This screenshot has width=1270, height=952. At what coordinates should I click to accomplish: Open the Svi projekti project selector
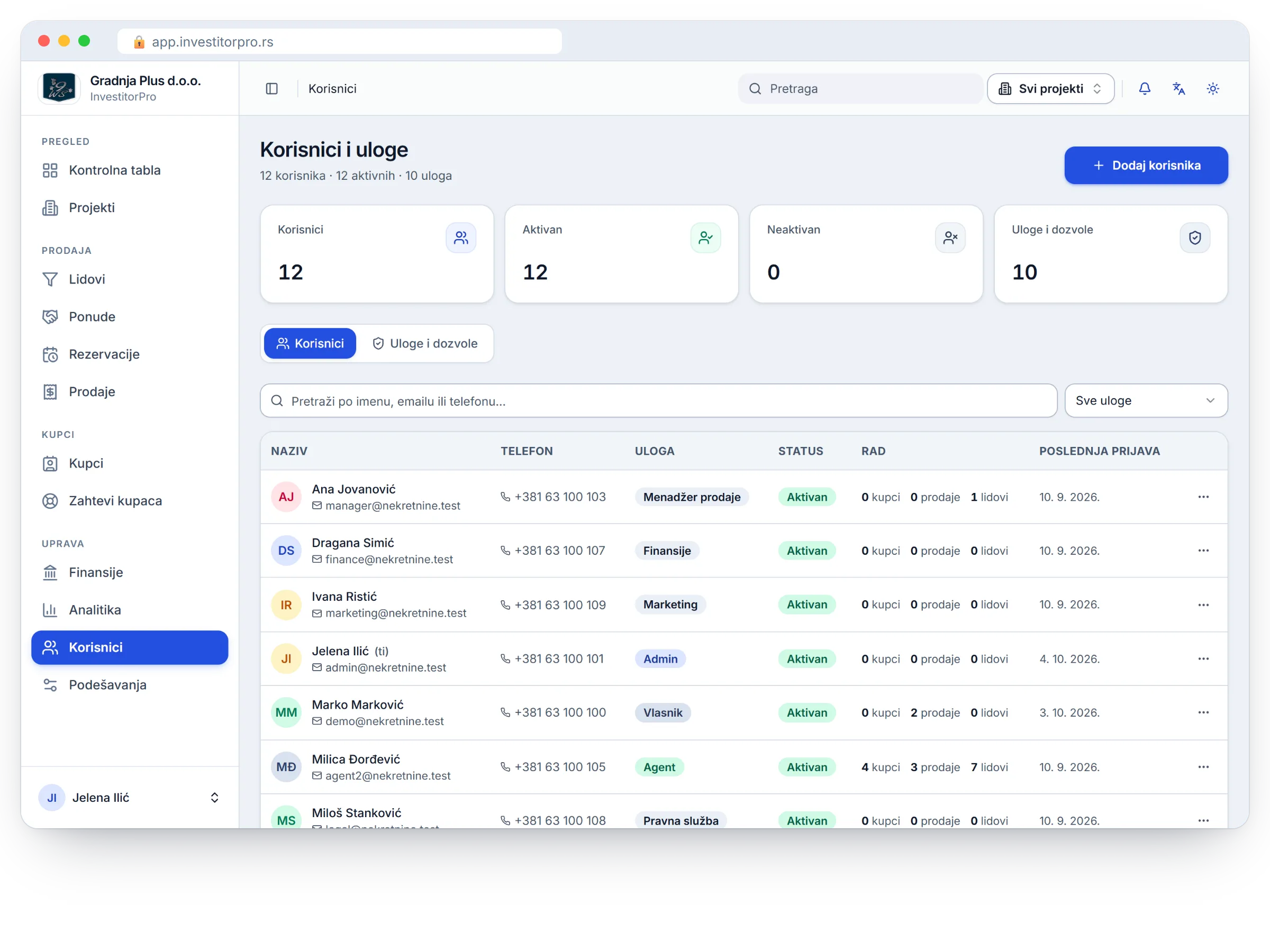coord(1050,88)
